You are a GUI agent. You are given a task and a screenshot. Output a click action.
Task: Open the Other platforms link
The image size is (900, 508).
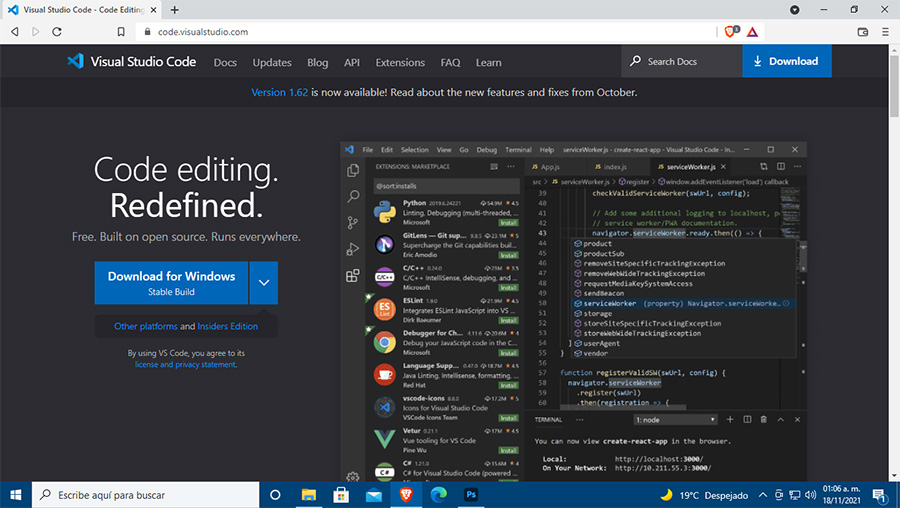(x=146, y=326)
